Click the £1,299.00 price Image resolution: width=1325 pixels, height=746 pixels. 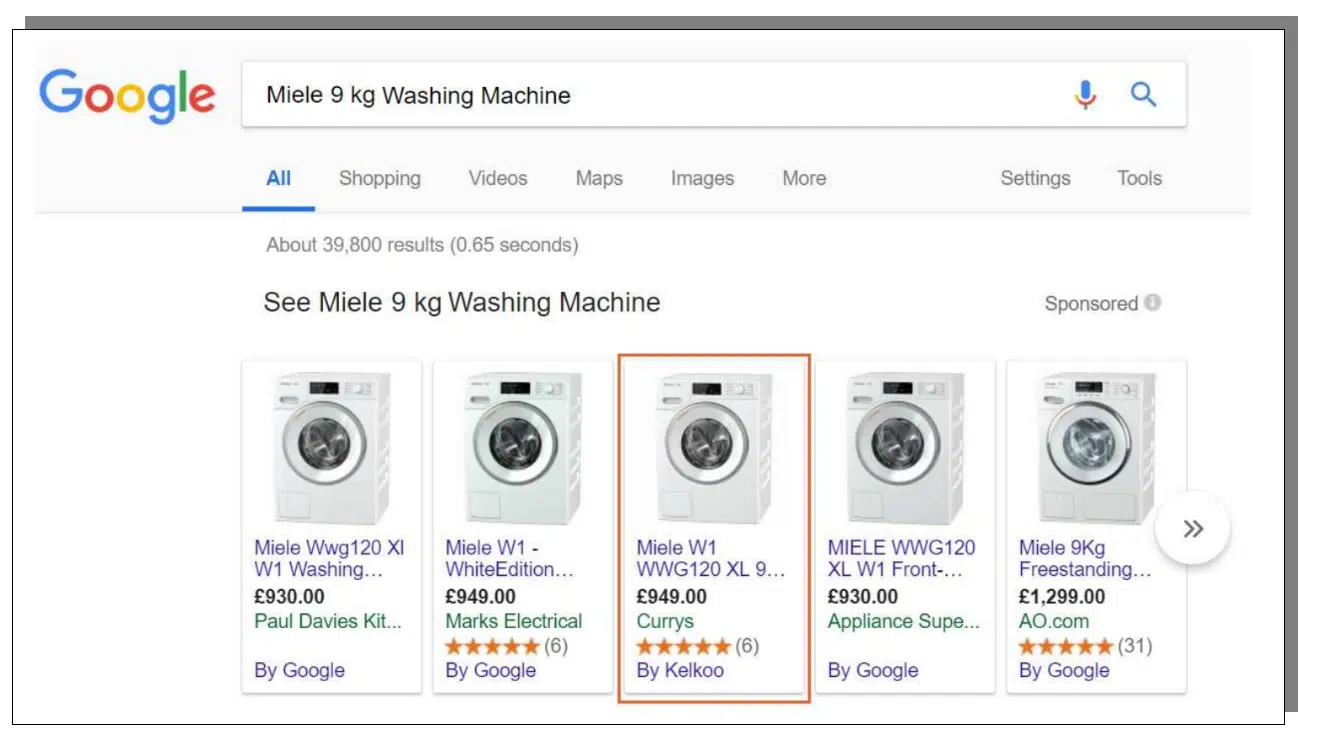click(1062, 597)
